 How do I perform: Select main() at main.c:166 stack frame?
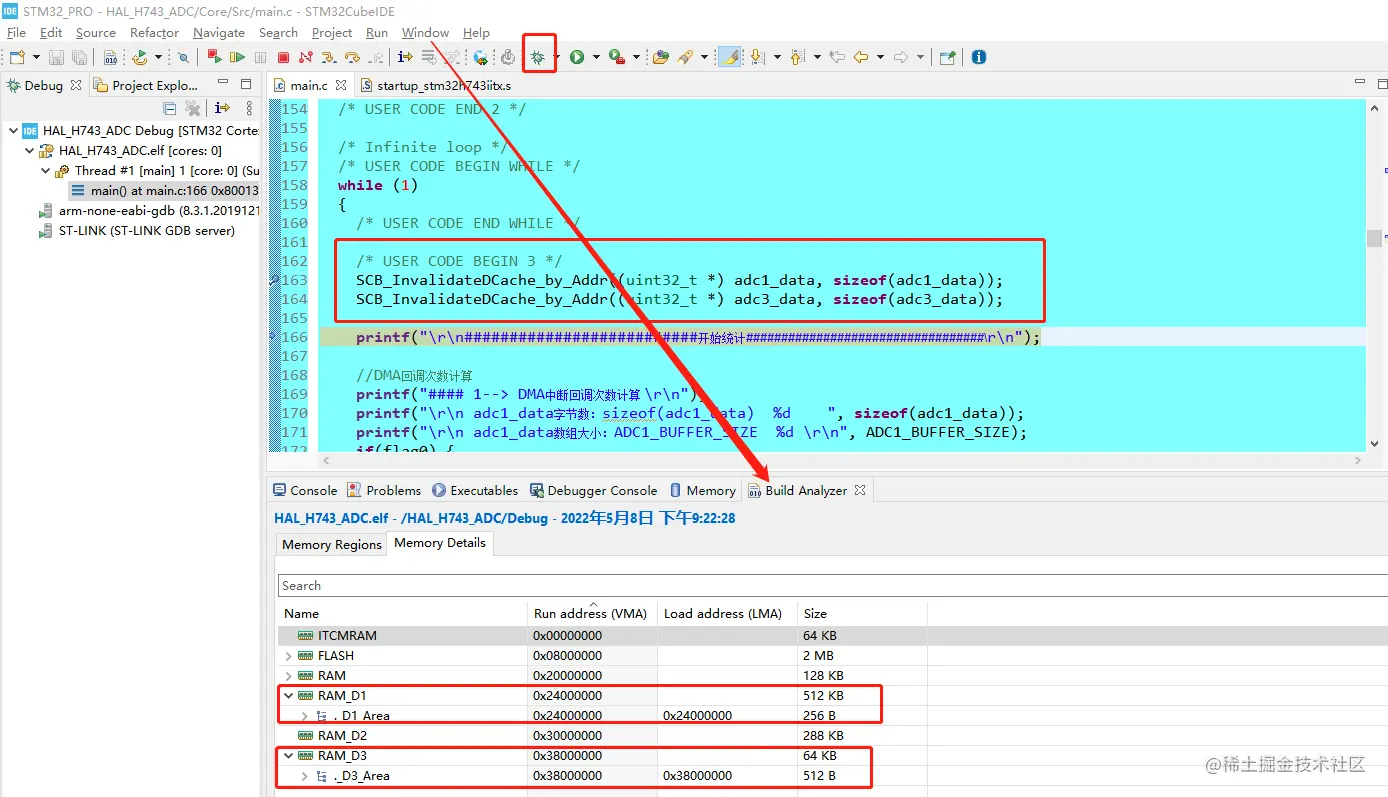tap(165, 191)
